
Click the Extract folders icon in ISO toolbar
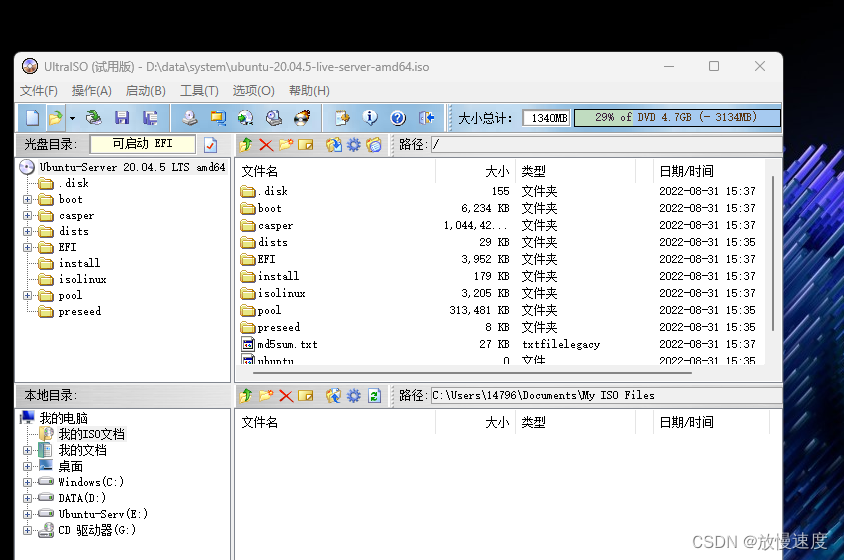[334, 144]
